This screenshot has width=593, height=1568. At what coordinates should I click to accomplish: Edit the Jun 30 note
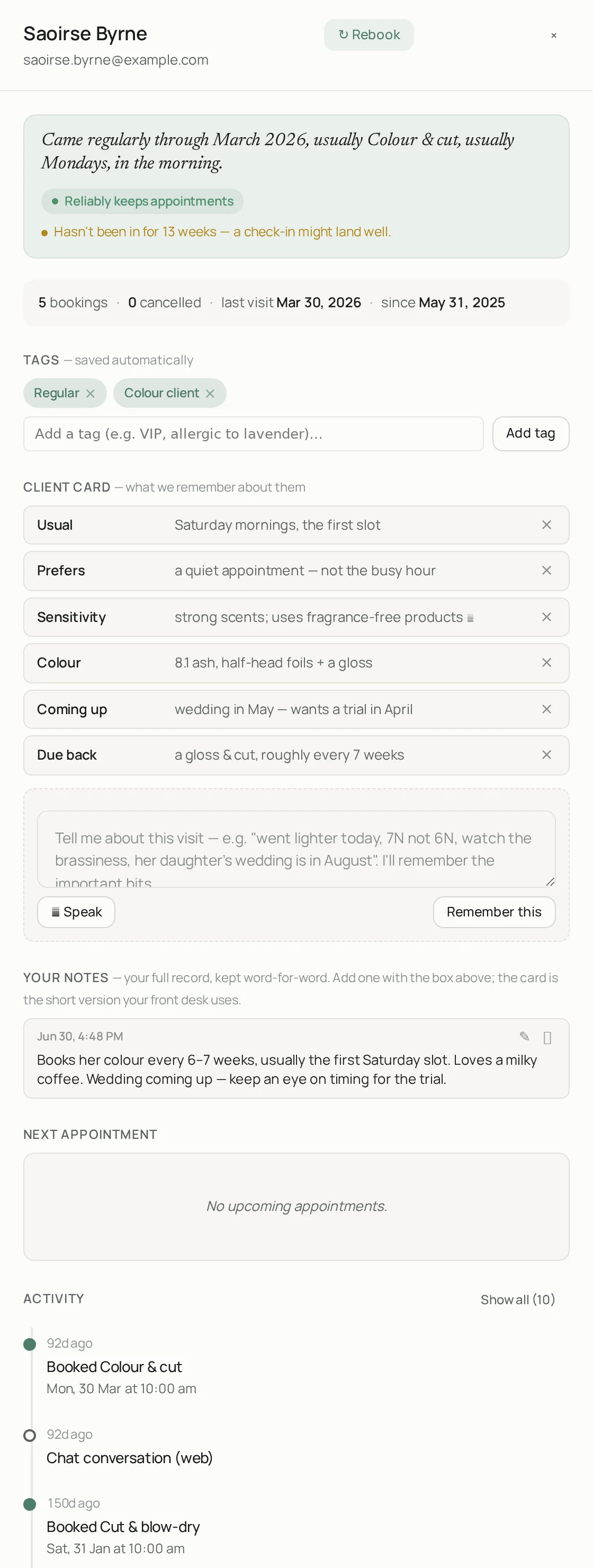coord(524,1037)
